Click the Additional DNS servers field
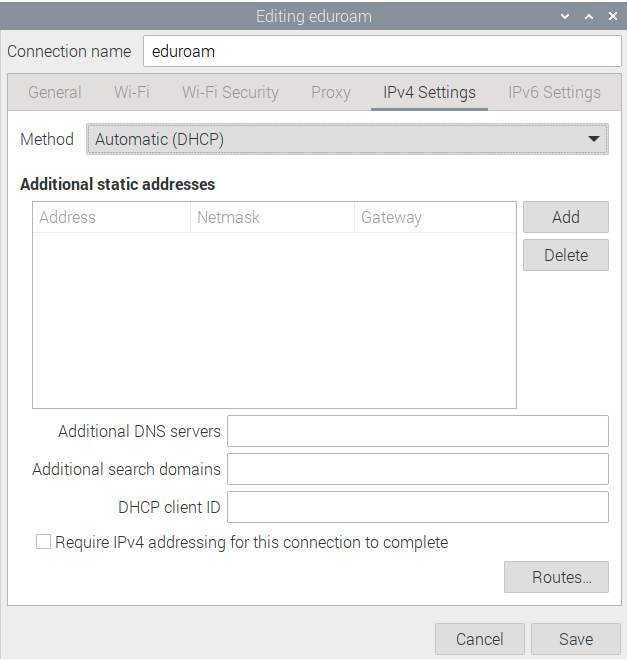The height and width of the screenshot is (661, 627). (417, 431)
